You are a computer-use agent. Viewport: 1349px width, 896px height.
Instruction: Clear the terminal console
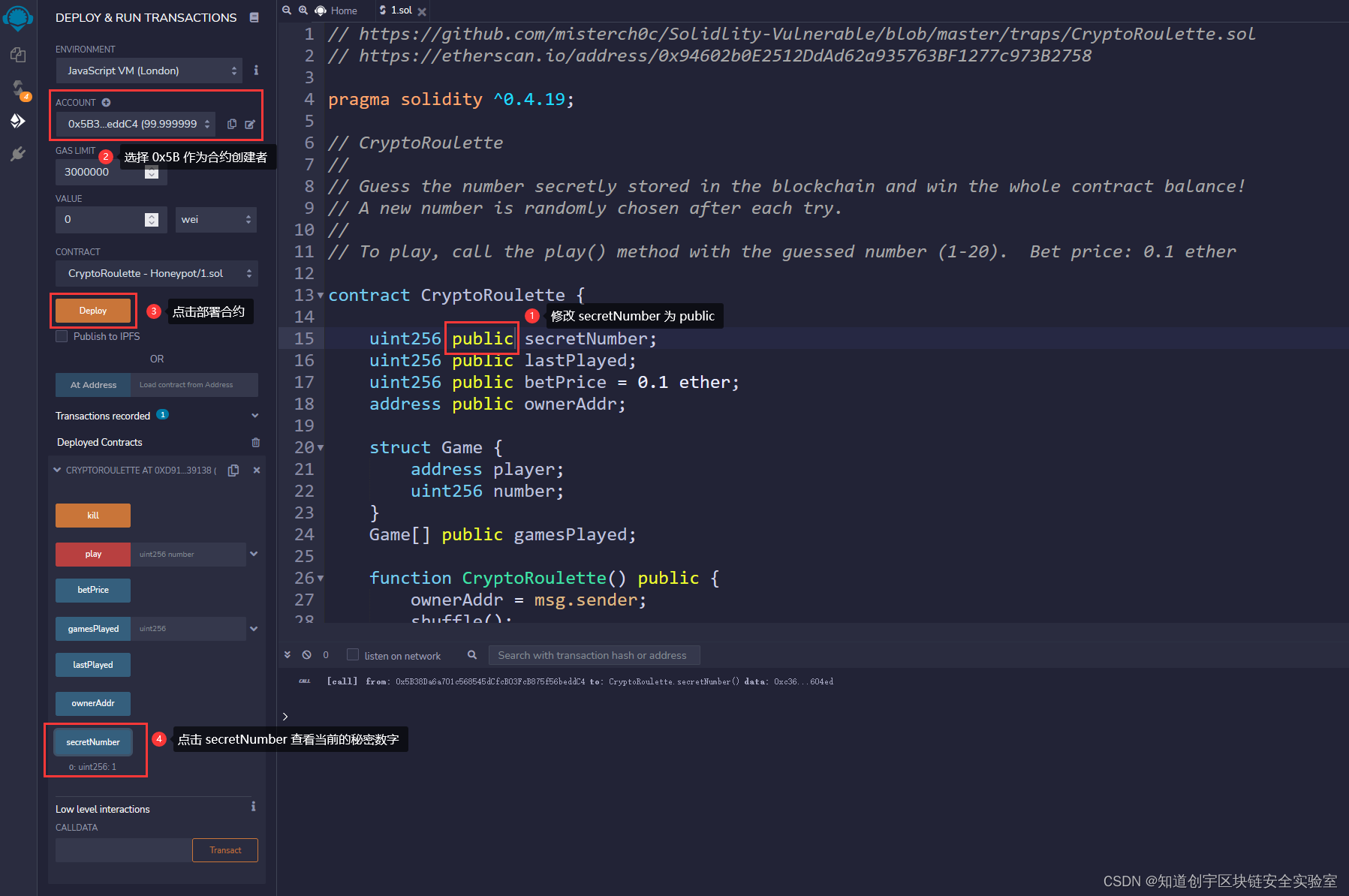(307, 655)
